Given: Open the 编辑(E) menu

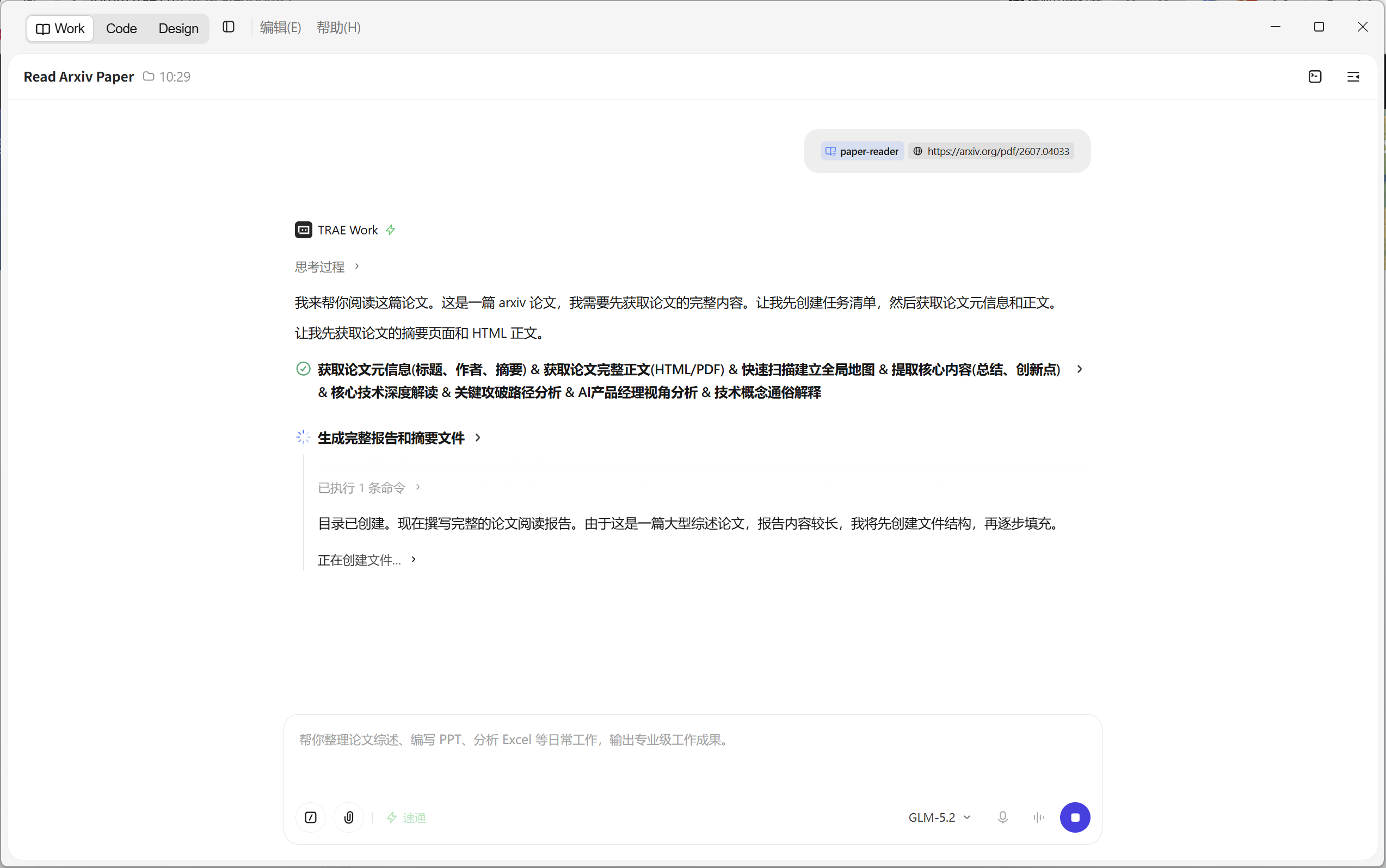Looking at the screenshot, I should point(280,28).
